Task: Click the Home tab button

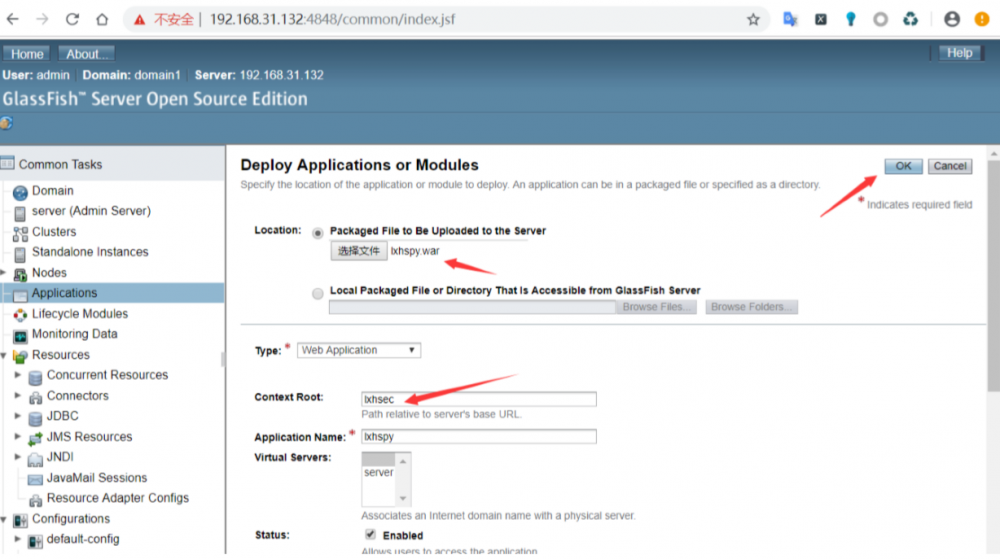Action: coord(27,54)
